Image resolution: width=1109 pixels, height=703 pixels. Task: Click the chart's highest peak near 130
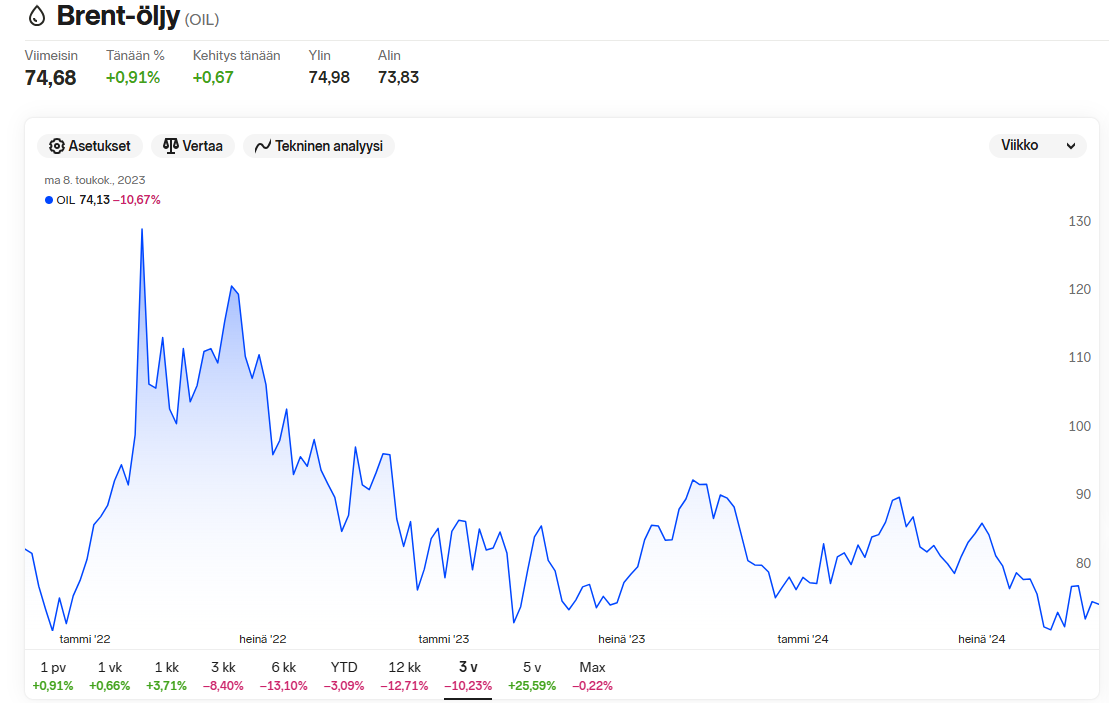pyautogui.click(x=142, y=230)
